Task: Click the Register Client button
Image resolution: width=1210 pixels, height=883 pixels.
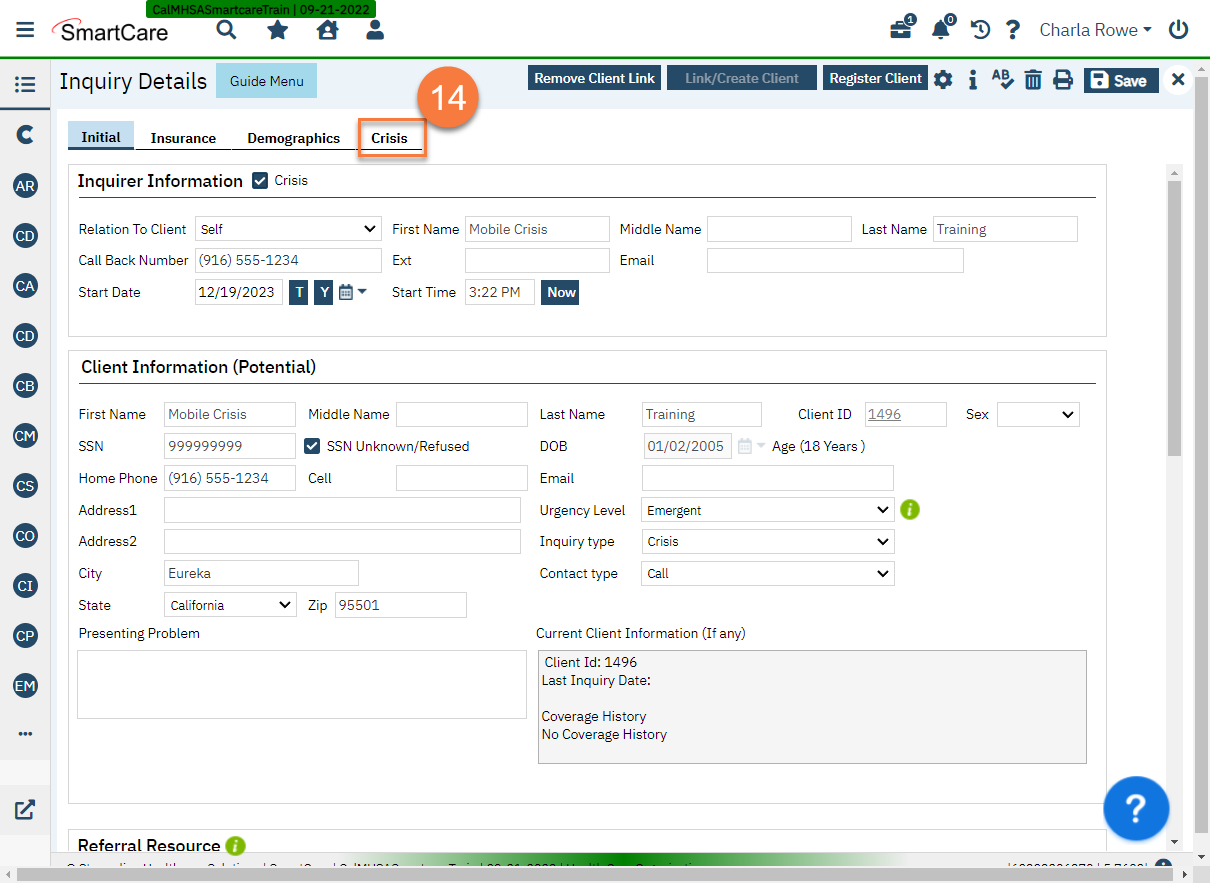Action: point(875,78)
